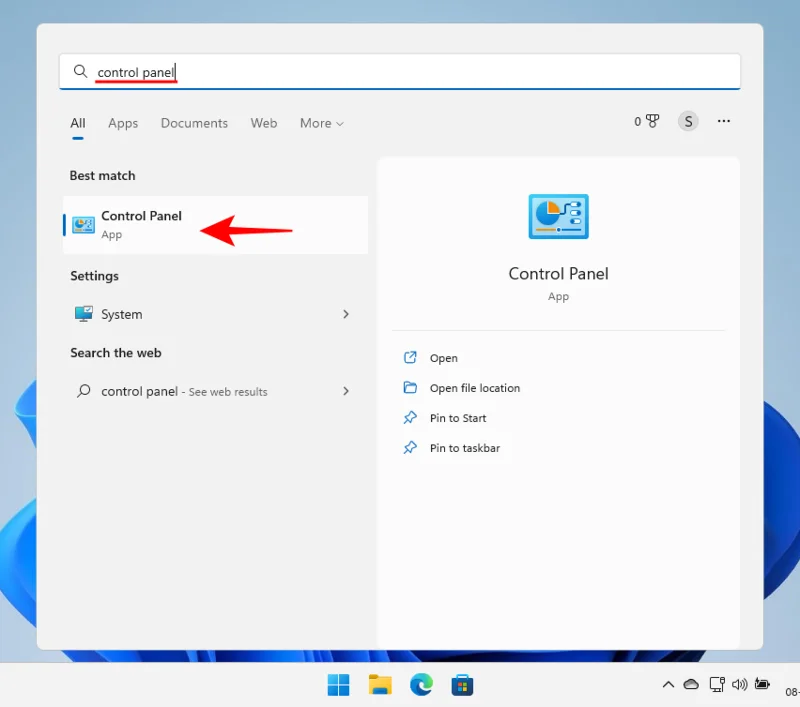Viewport: 800px width, 707px height.
Task: Open the three-dot options menu
Action: pyautogui.click(x=723, y=121)
